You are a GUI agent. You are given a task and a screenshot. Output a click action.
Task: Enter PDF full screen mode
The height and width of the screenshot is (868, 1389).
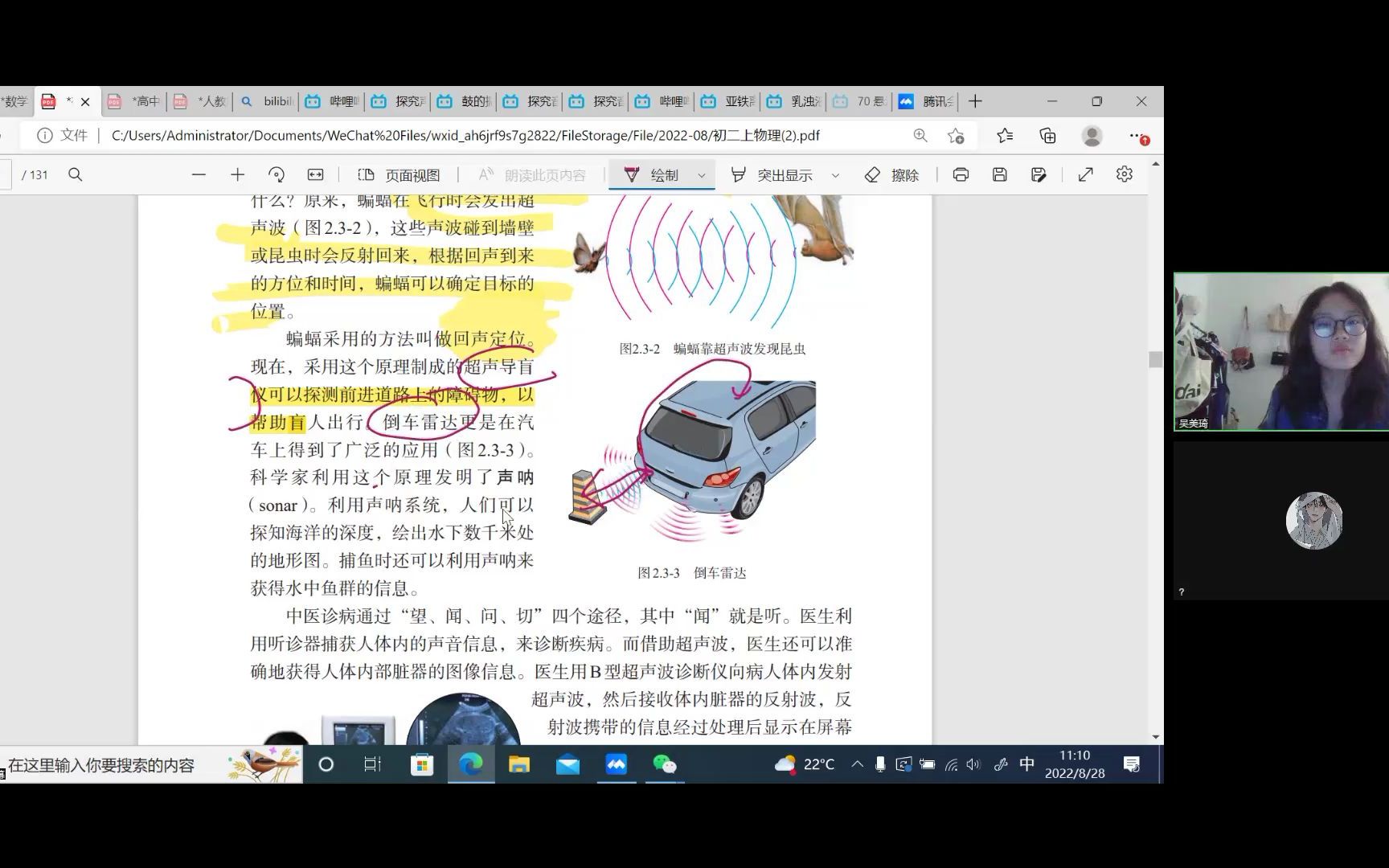pyautogui.click(x=1085, y=174)
